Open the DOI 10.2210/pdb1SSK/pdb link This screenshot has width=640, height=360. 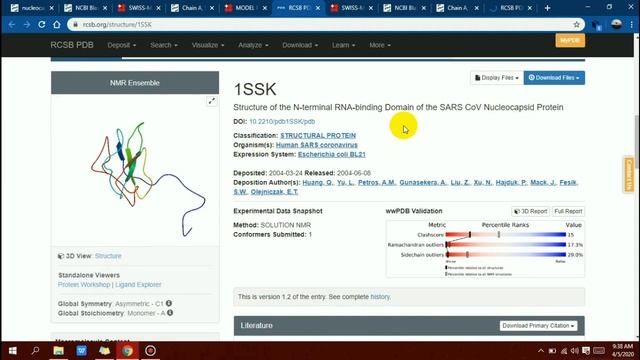[x=282, y=121]
